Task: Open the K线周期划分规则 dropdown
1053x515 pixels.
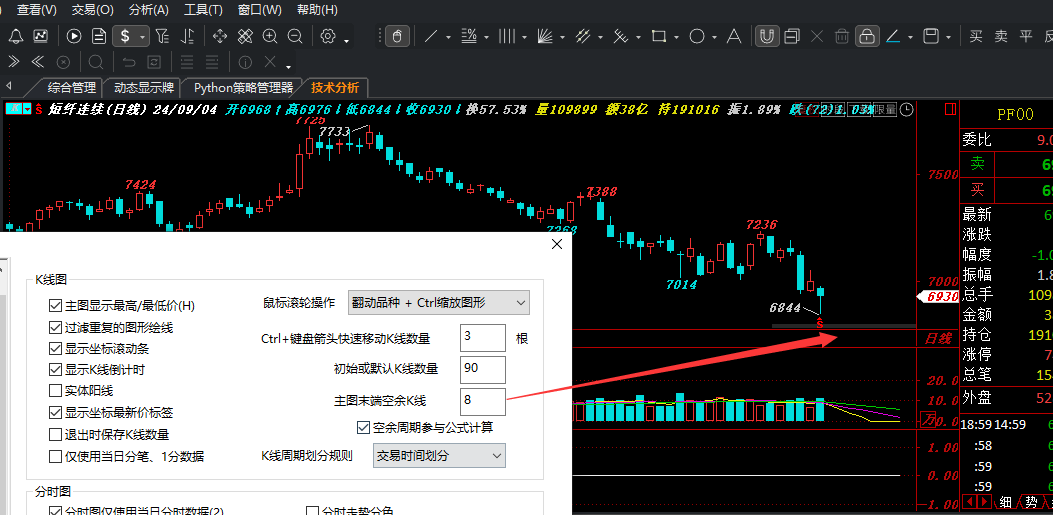Action: tap(439, 456)
